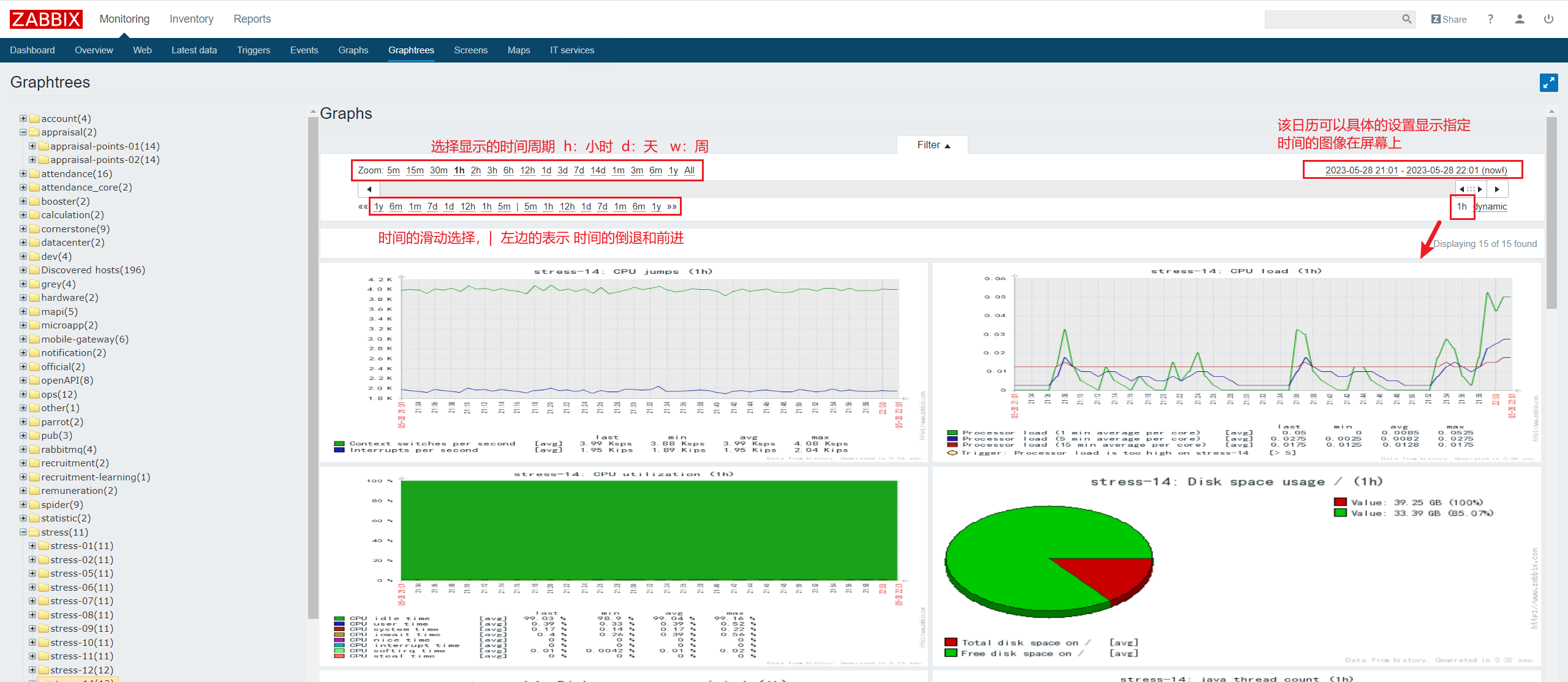Viewport: 1568px width, 682px height.
Task: Click the search magnifier icon
Action: (1406, 19)
